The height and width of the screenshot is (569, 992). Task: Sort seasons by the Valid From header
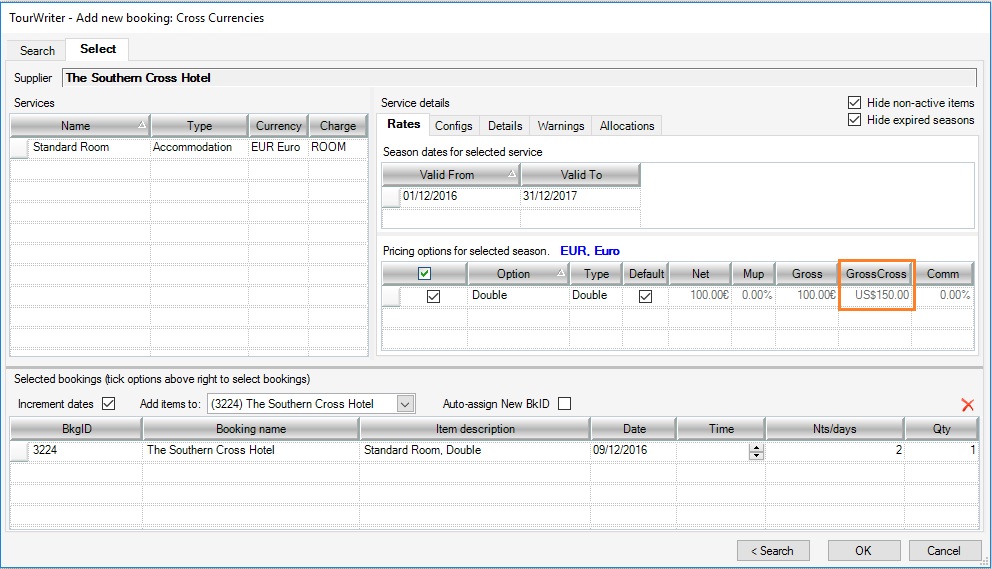pyautogui.click(x=446, y=175)
